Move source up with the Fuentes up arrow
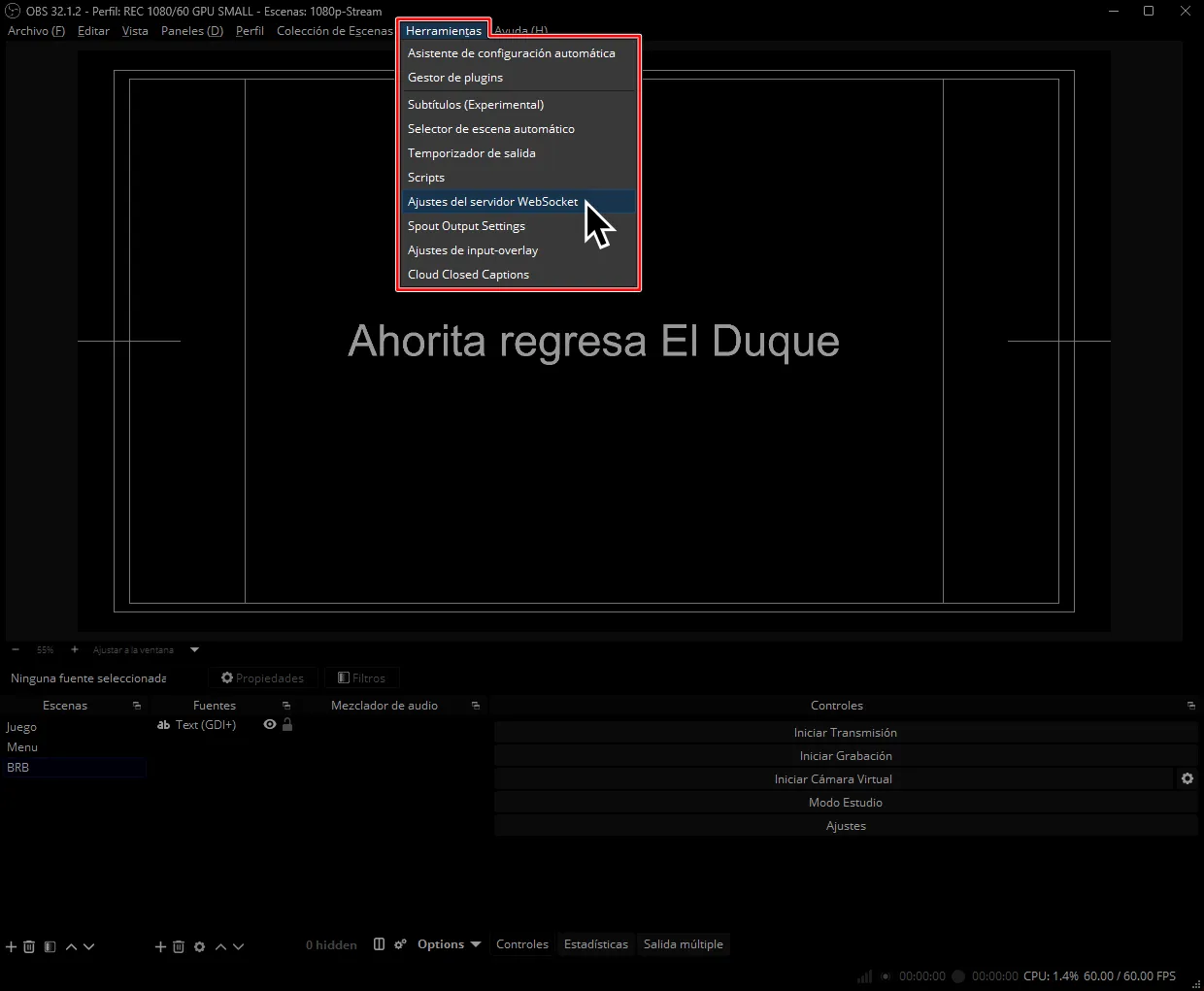1204x991 pixels. (220, 946)
